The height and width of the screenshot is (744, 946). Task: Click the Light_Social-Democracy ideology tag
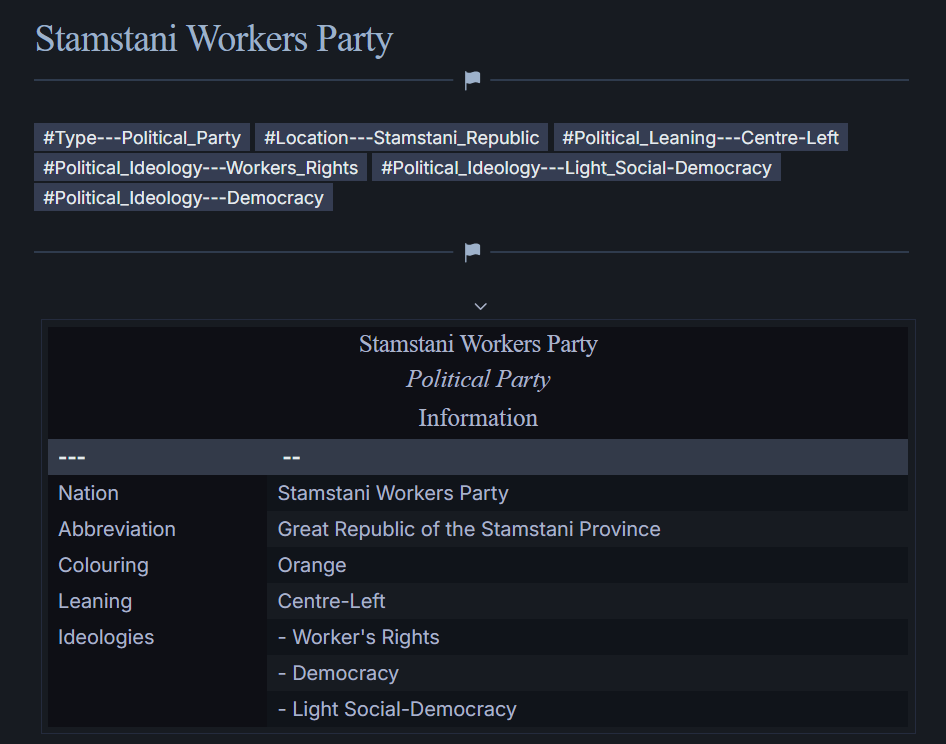(x=576, y=168)
